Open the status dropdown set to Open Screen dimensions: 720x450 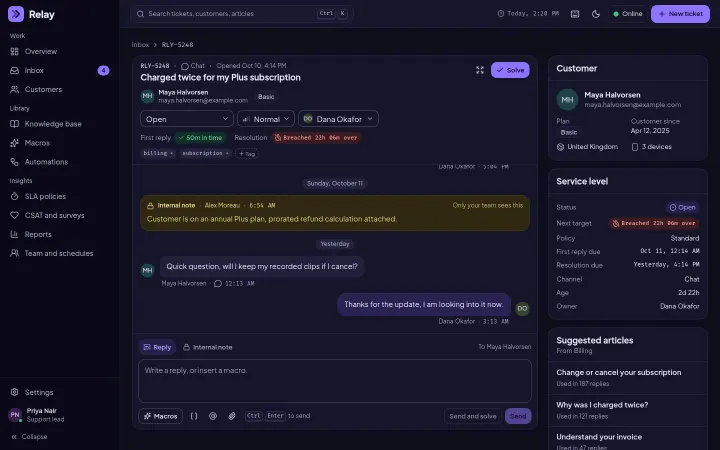[x=187, y=119]
